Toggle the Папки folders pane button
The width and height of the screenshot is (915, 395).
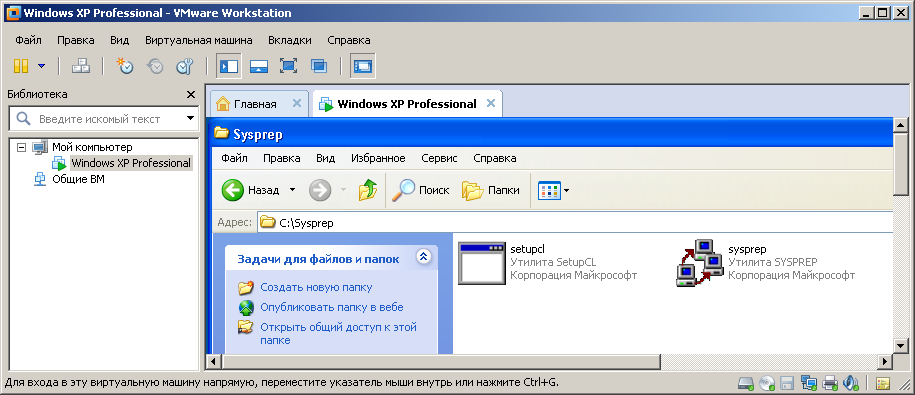click(491, 190)
